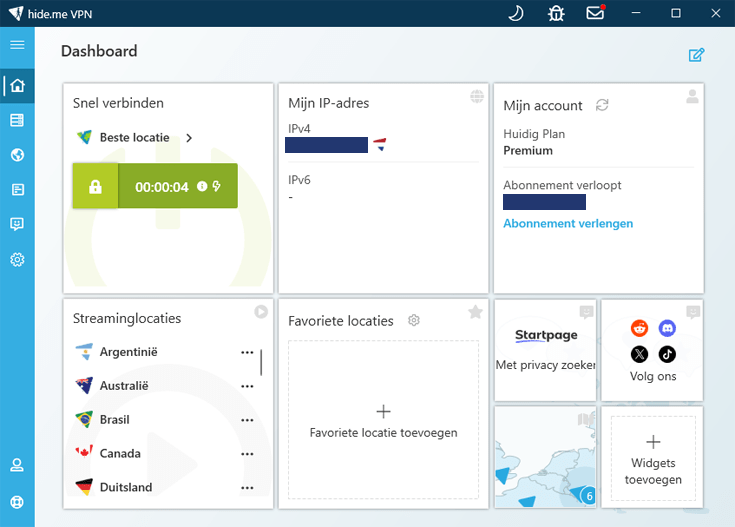This screenshot has height=527, width=735.
Task: Refresh Mijn account information
Action: point(602,105)
